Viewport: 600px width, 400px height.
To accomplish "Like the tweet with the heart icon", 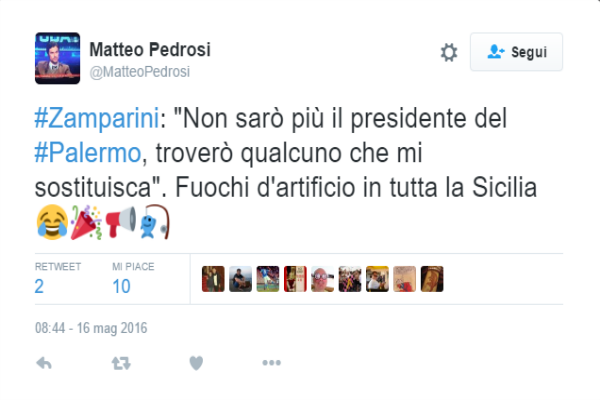I will [197, 363].
